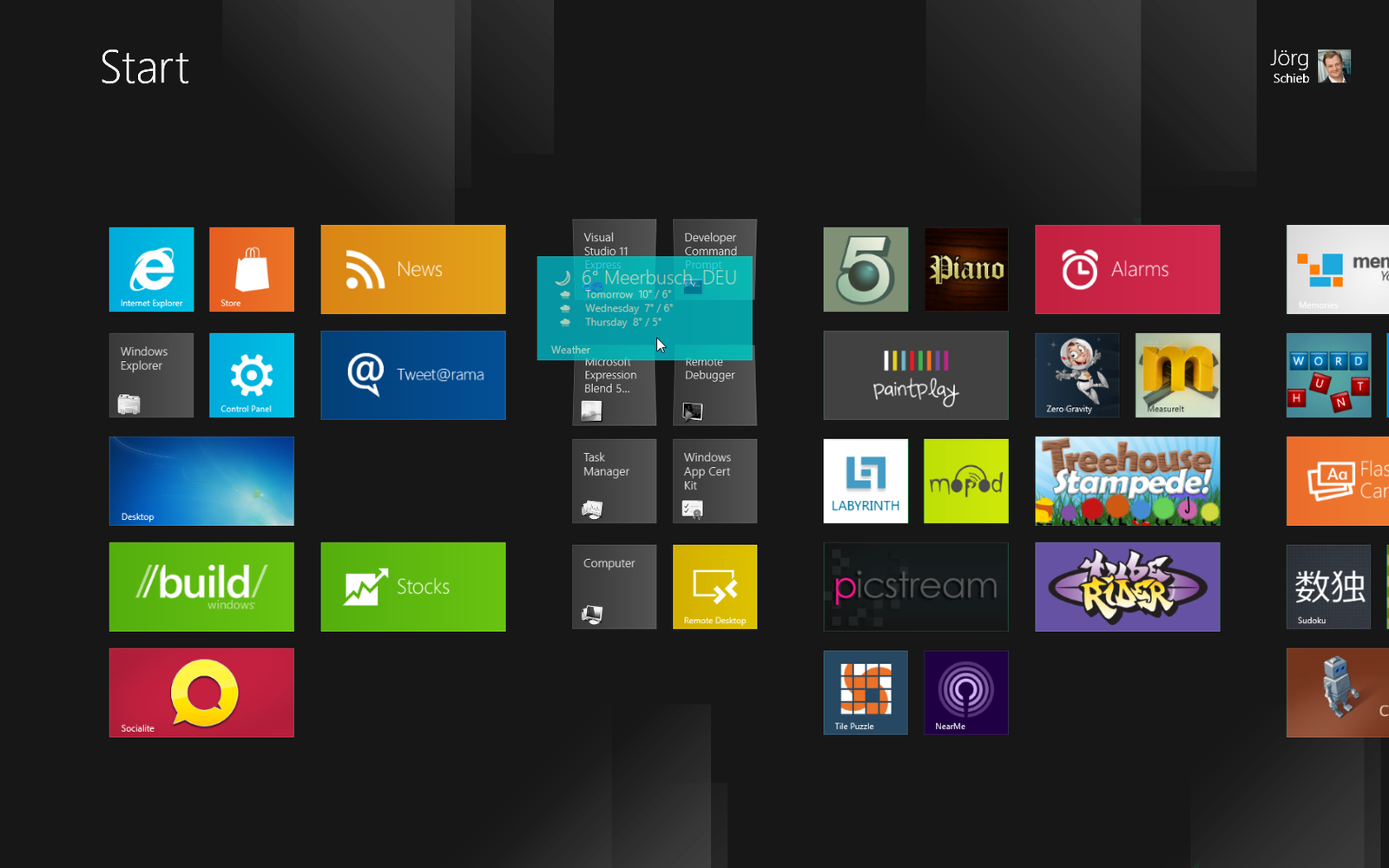This screenshot has width=1389, height=868.
Task: Launch the Treehouse Stampede game tile
Action: pos(1127,481)
